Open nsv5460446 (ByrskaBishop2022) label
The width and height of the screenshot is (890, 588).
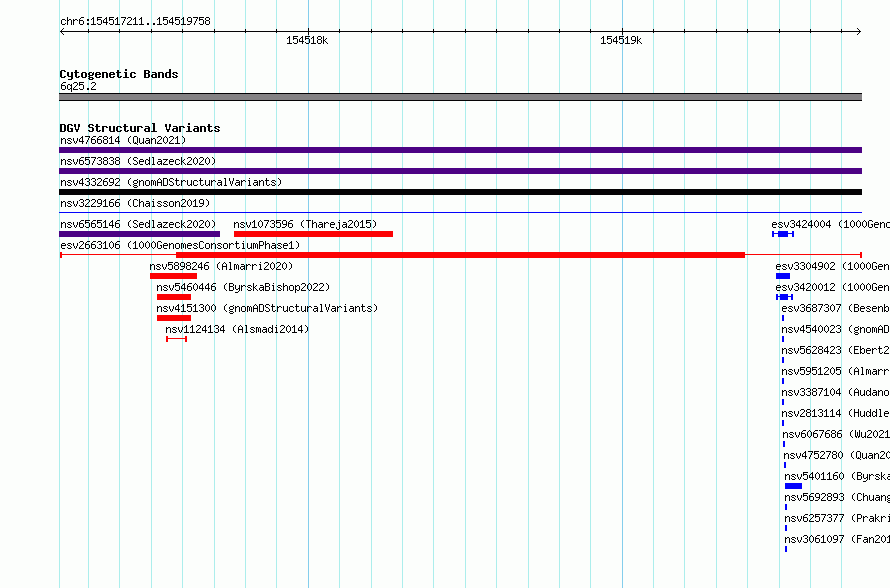(x=243, y=287)
